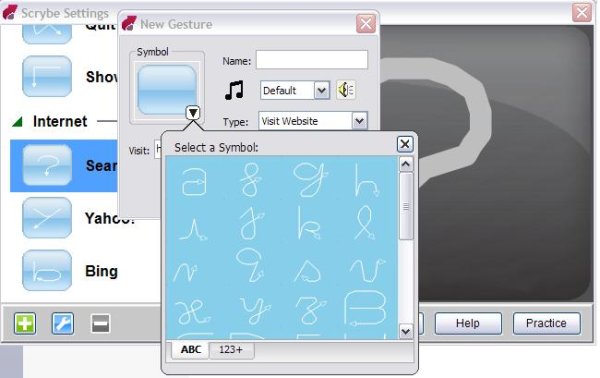The image size is (600, 378).
Task: Click the Practice button
Action: point(546,323)
